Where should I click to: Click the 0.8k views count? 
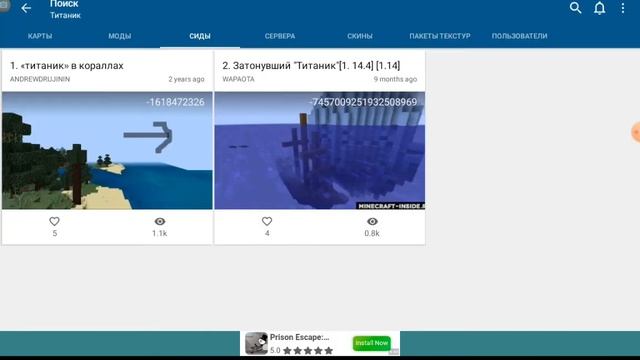pyautogui.click(x=372, y=233)
